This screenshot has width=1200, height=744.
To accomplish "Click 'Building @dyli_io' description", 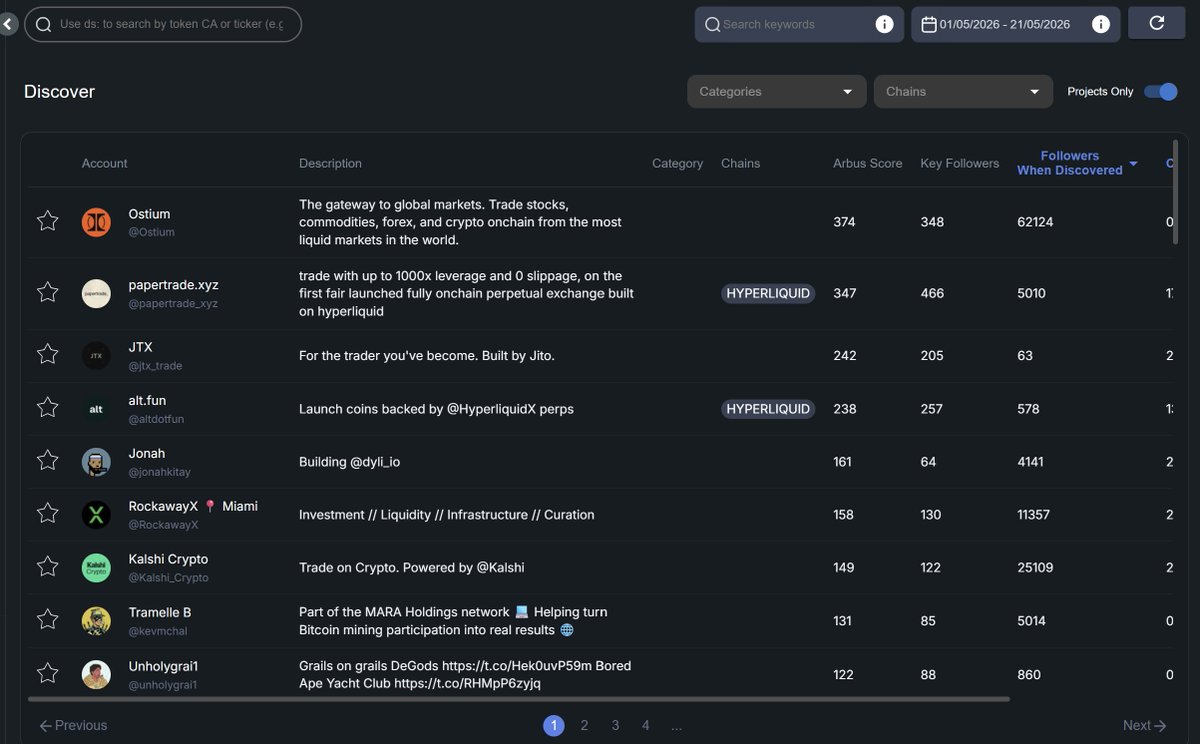I will (349, 462).
